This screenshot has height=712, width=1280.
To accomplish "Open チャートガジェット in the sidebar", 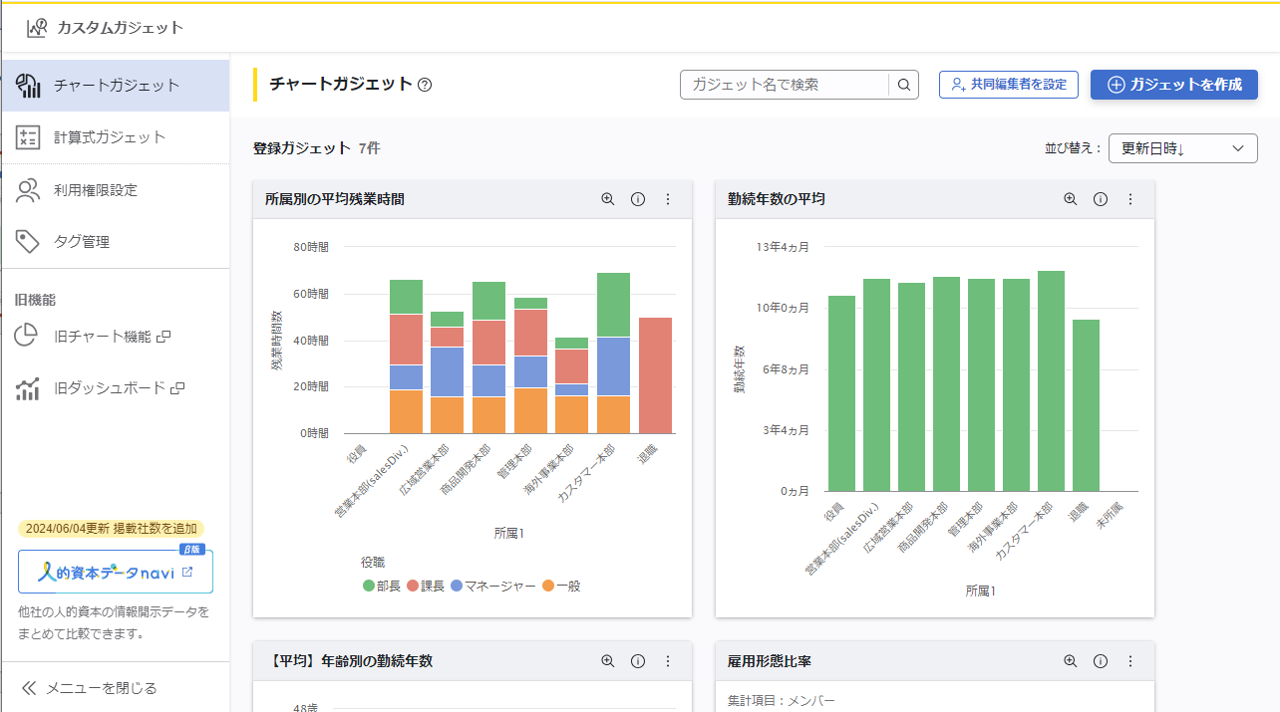I will [115, 85].
